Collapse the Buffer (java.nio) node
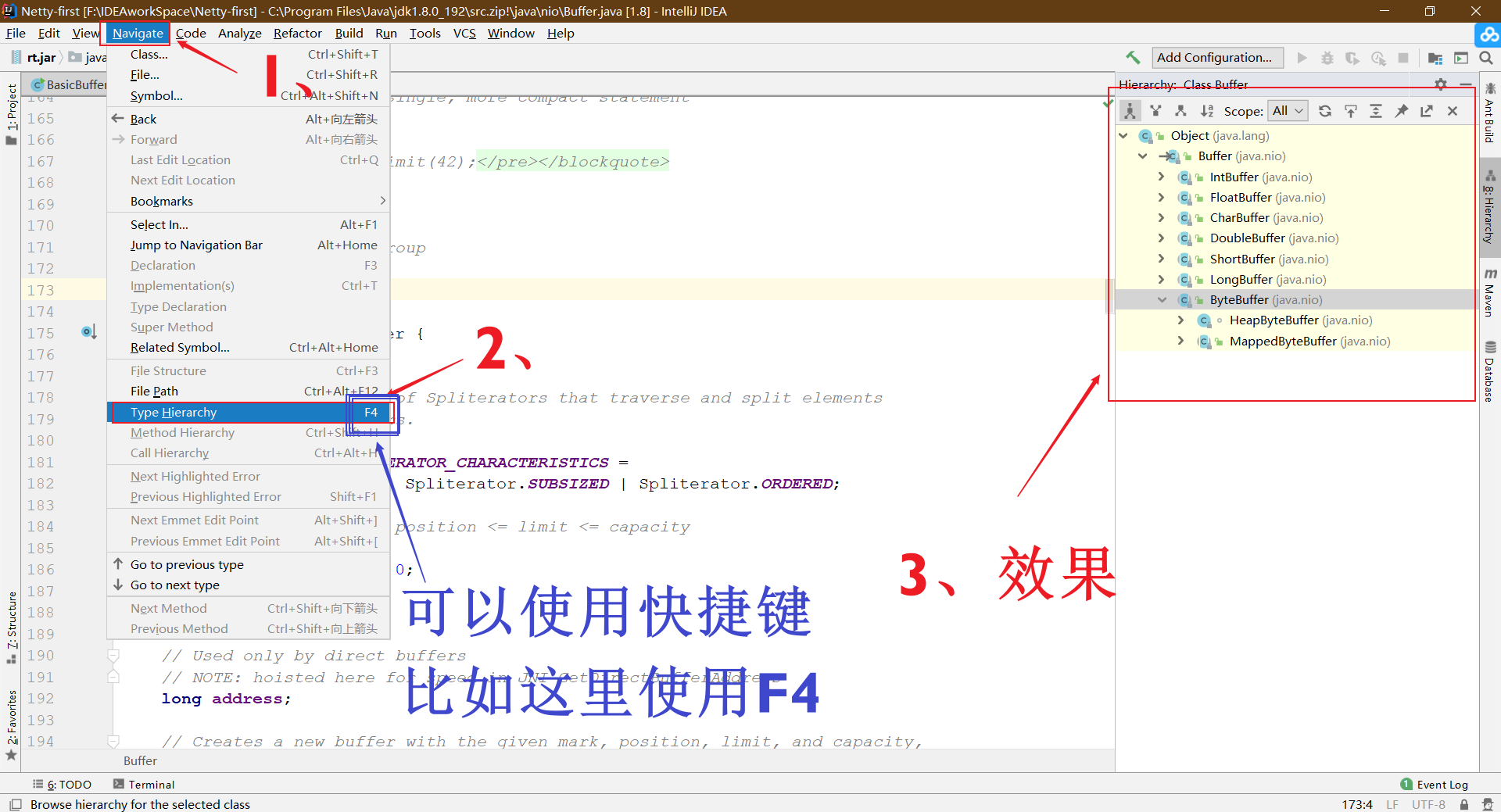1501x812 pixels. pos(1143,156)
